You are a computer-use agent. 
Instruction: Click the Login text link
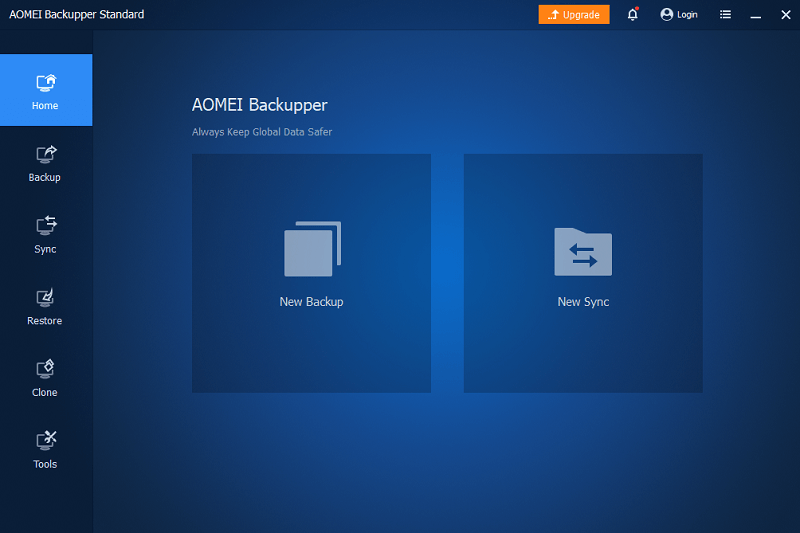(687, 15)
